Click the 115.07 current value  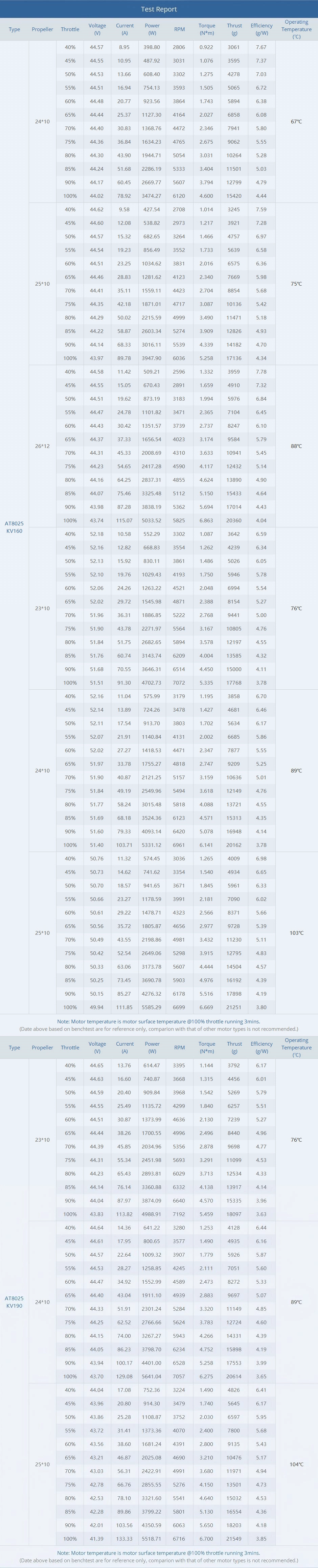coord(124,520)
